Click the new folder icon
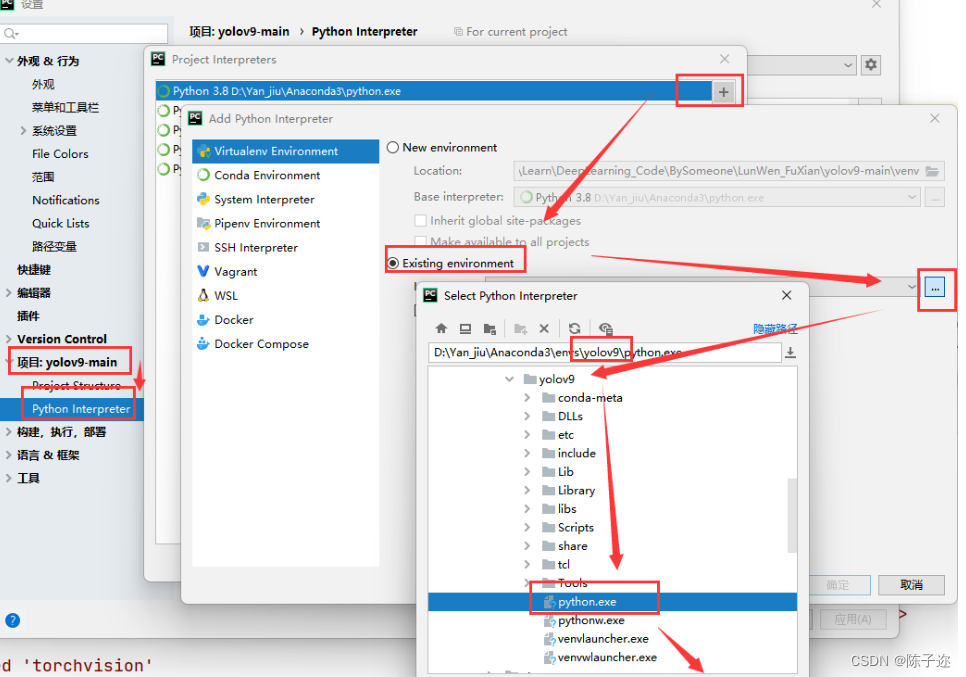 pyautogui.click(x=520, y=328)
